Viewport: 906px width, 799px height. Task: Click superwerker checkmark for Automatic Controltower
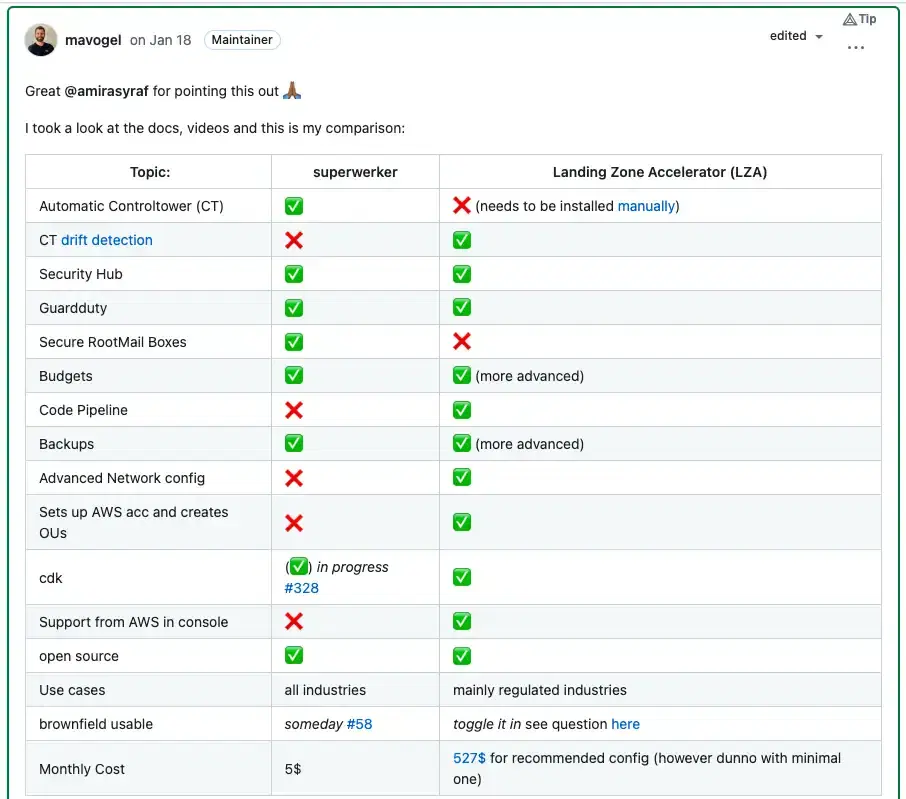click(294, 206)
